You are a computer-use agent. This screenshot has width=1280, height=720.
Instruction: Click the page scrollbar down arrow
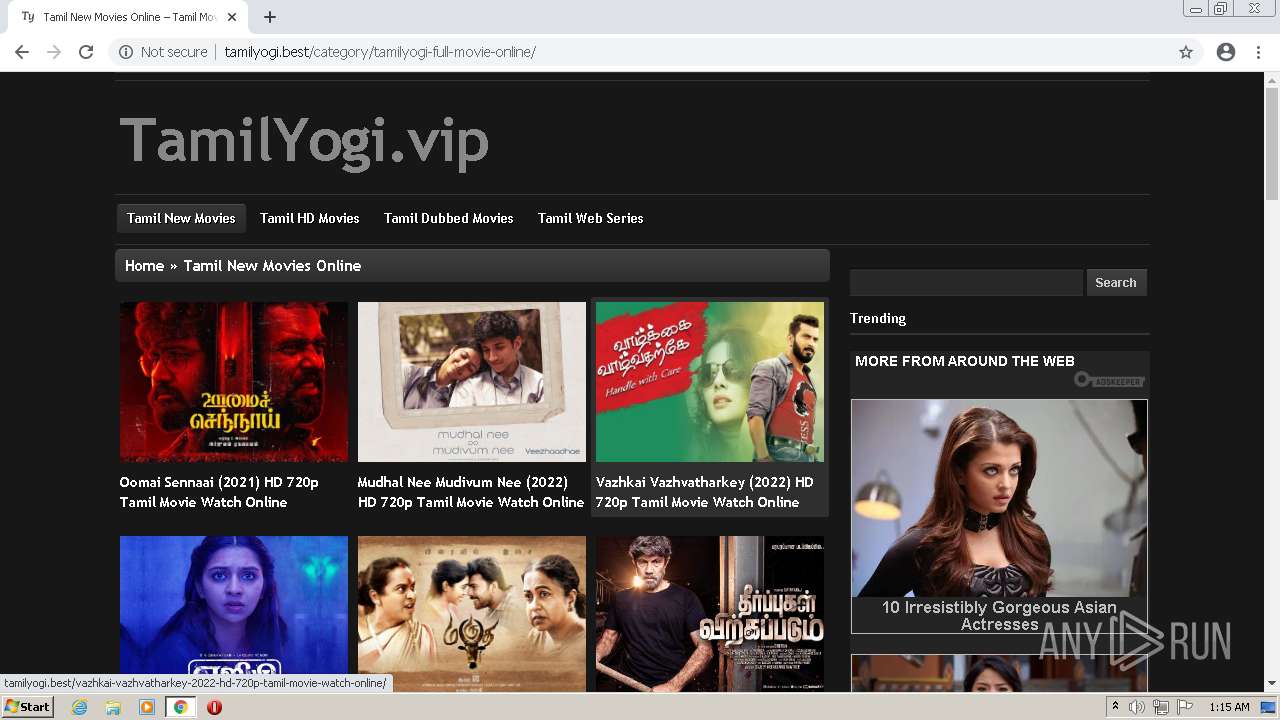click(1272, 684)
